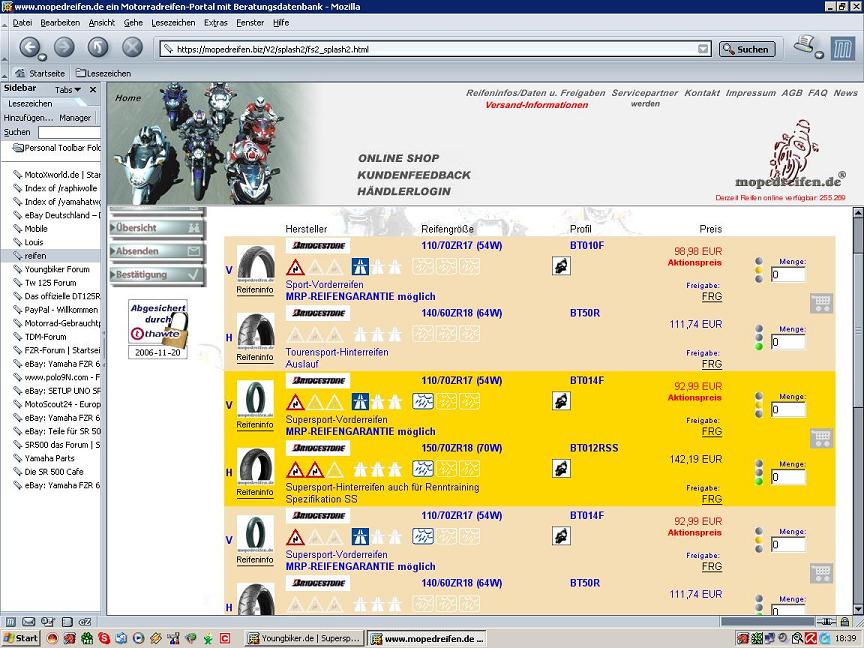Open the Personal Toolbar Folder in sidebar
Viewport: 864px width, 648px height.
pos(57,148)
